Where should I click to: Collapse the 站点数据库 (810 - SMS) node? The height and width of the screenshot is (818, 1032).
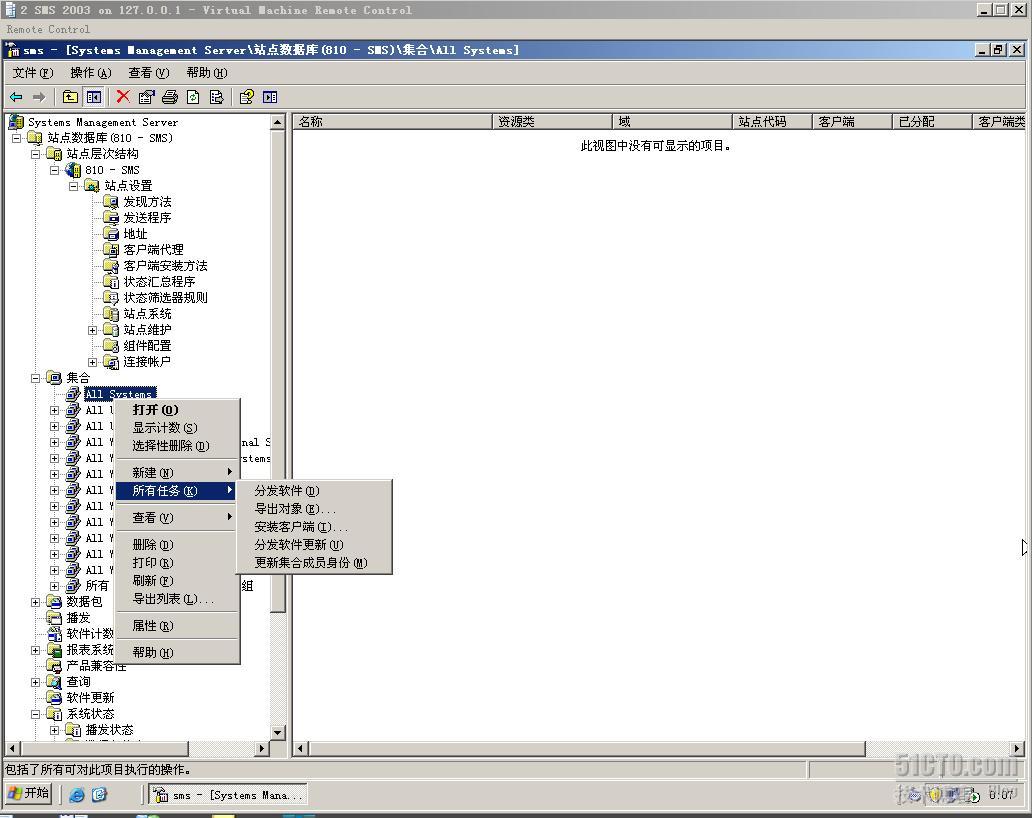16,138
